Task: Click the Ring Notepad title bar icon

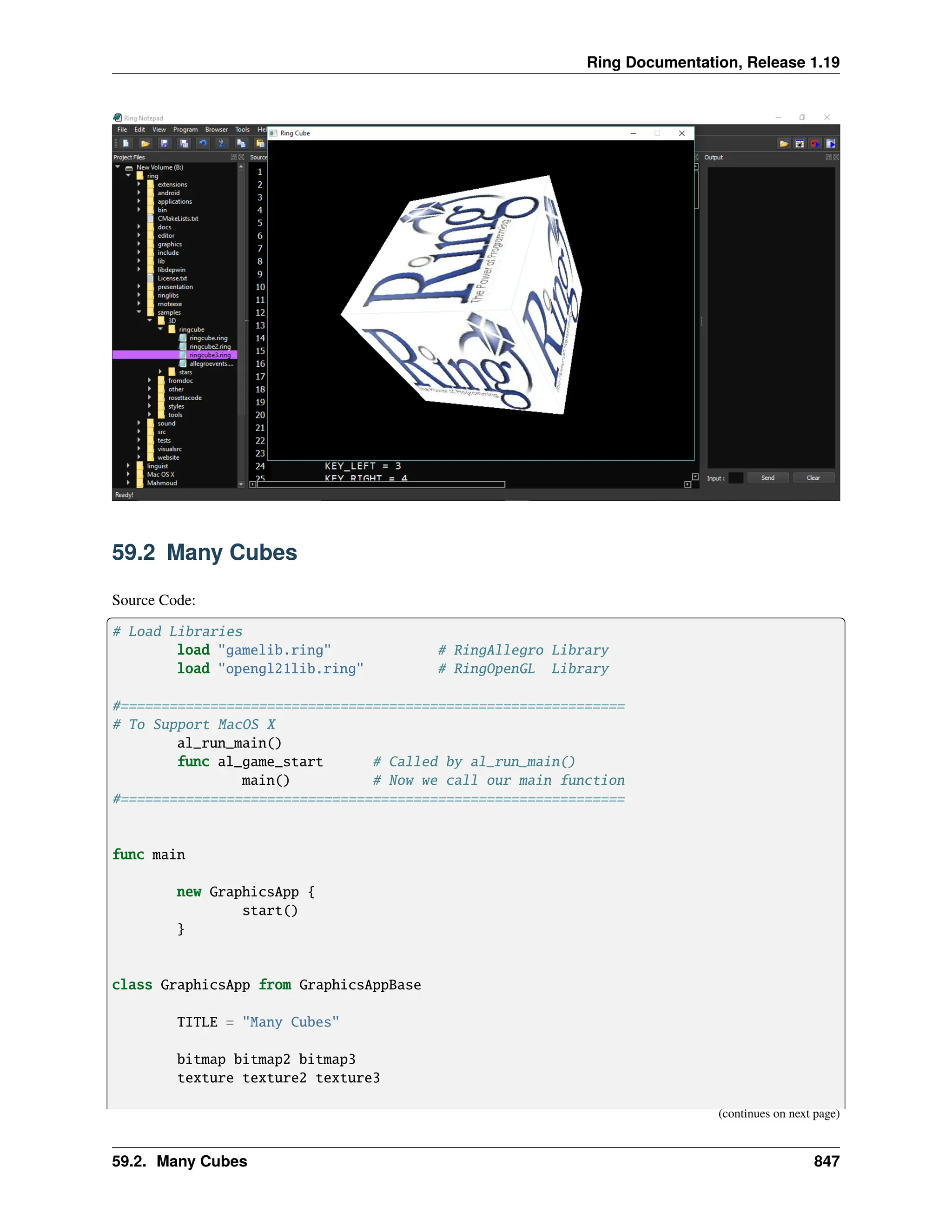Action: (117, 117)
